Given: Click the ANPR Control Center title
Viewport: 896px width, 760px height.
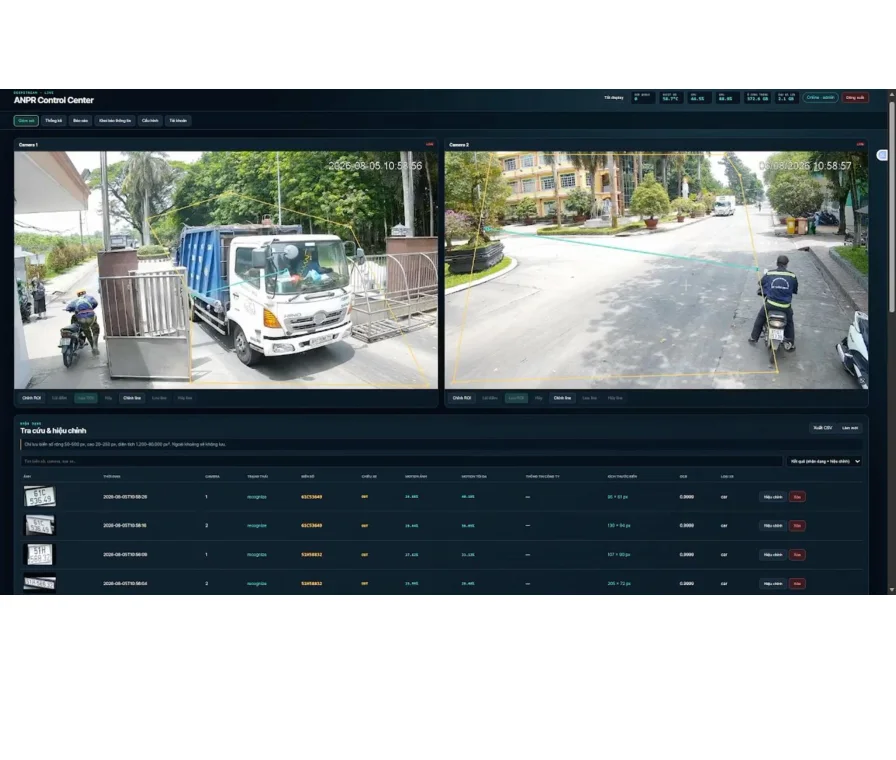Looking at the screenshot, I should 54,100.
